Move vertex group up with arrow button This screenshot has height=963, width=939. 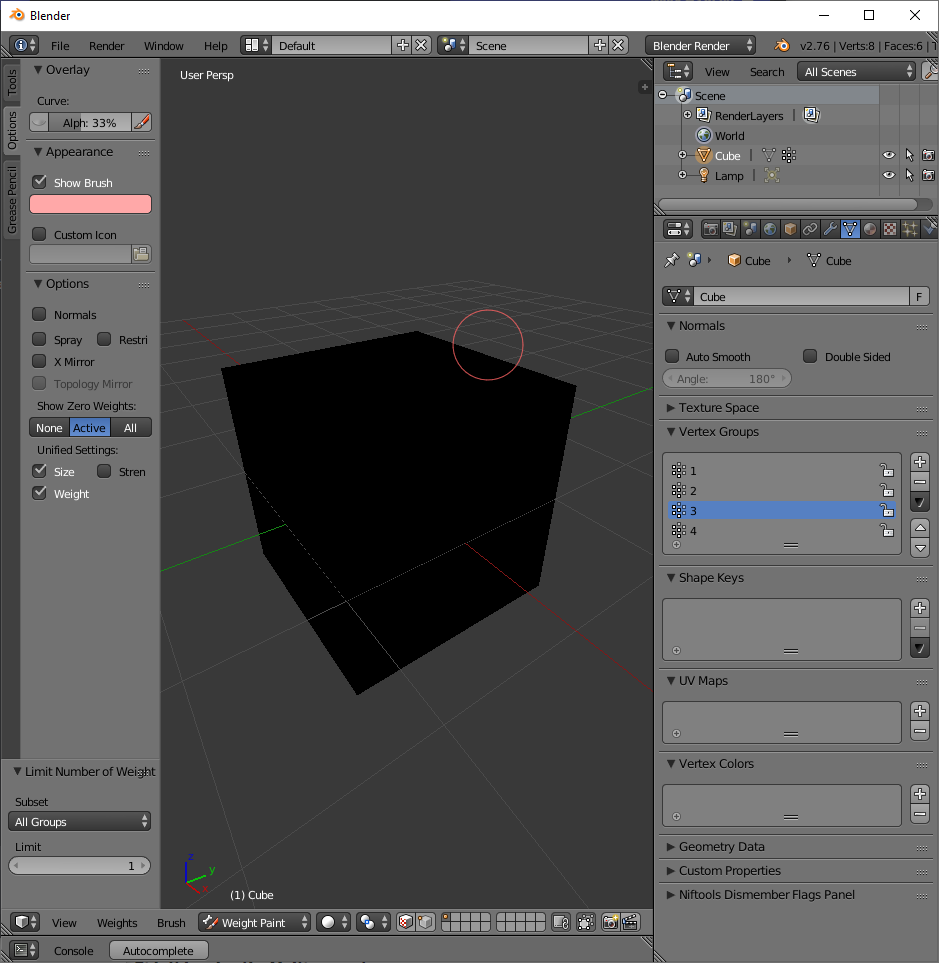click(919, 528)
